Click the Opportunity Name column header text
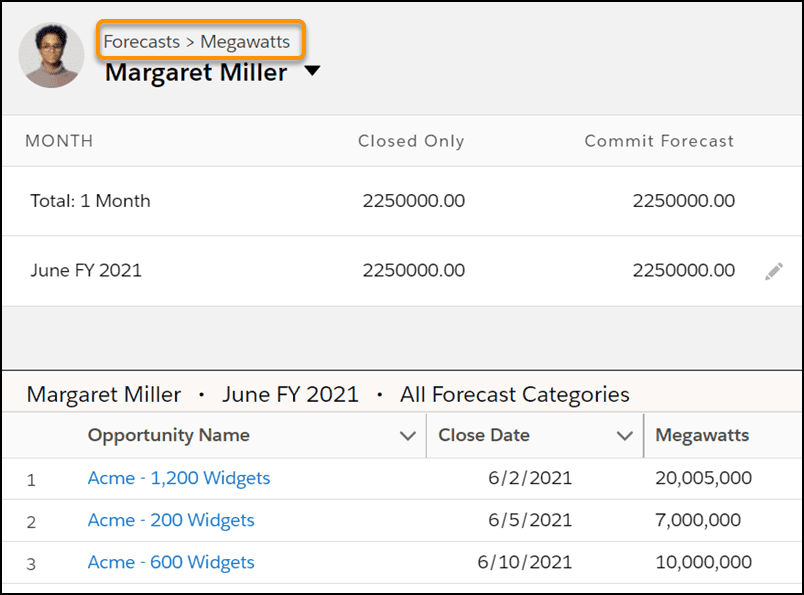Viewport: 804px width, 595px height. pos(169,435)
